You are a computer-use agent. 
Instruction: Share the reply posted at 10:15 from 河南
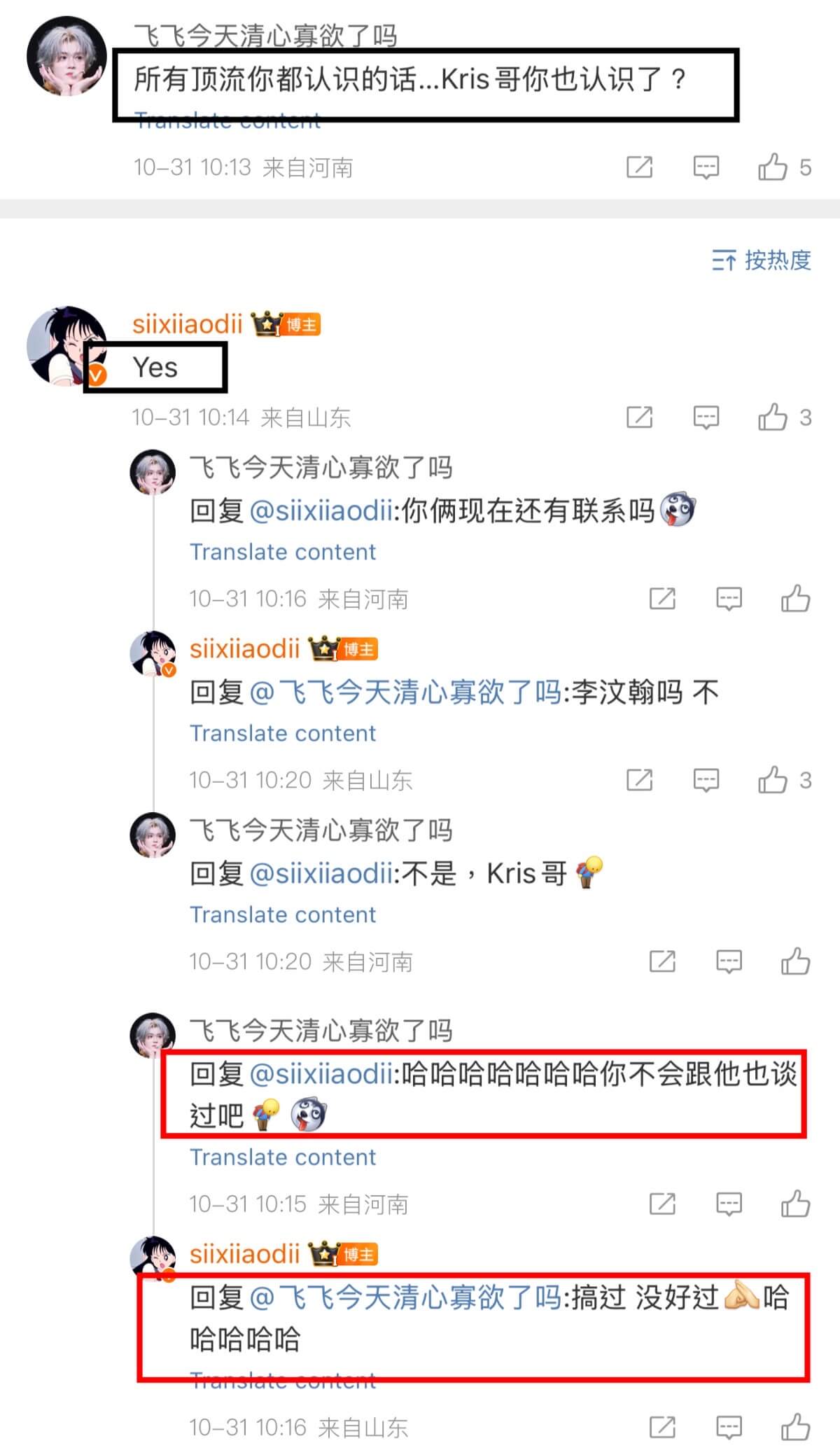[662, 1204]
